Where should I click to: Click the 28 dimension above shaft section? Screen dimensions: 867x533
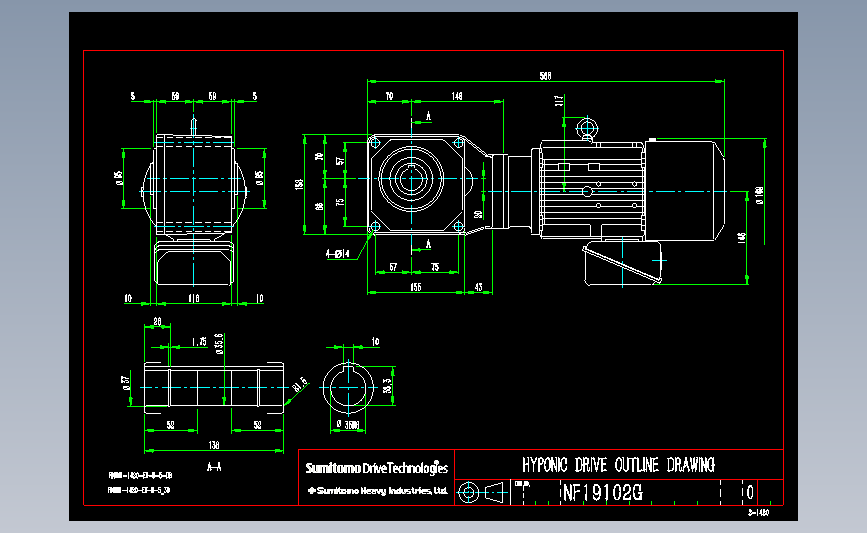coord(158,321)
